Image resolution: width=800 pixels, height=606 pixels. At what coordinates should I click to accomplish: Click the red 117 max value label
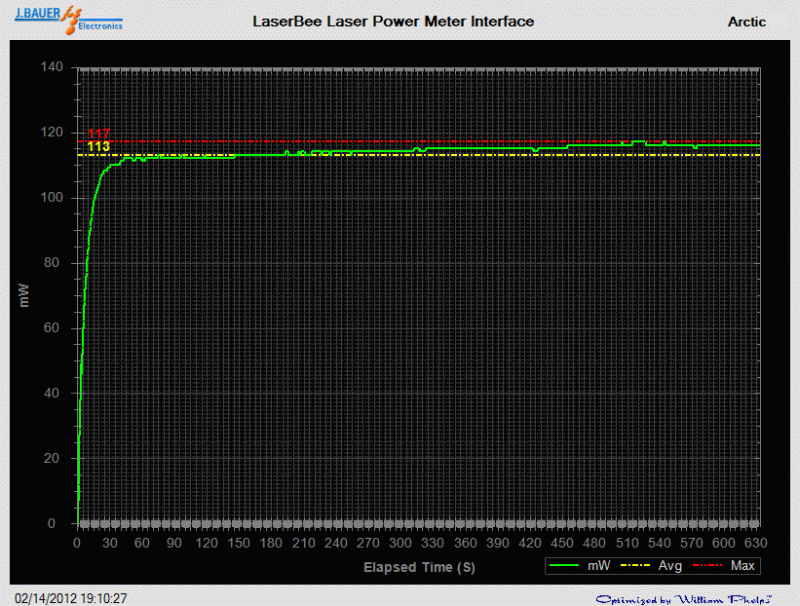[x=98, y=134]
